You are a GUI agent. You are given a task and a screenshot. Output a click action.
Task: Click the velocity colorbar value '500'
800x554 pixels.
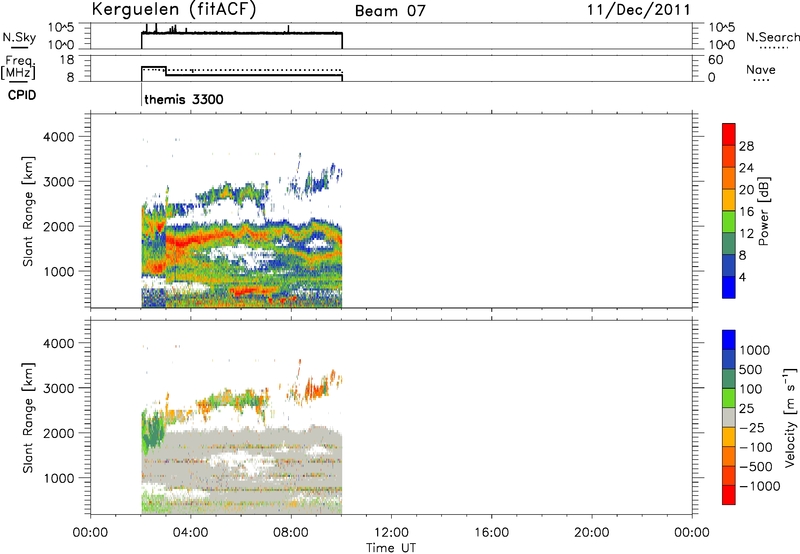click(750, 370)
